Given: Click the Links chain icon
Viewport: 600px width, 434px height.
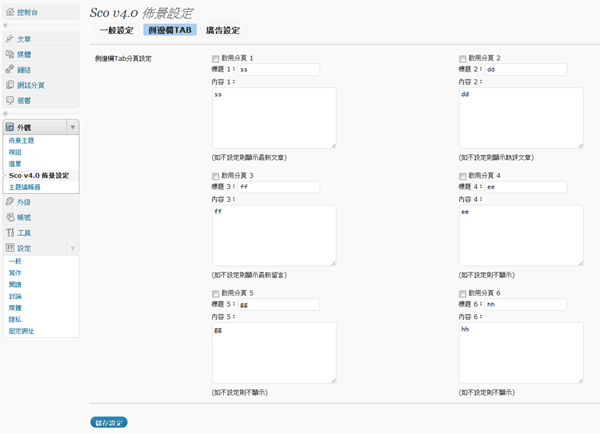Looking at the screenshot, I should (x=10, y=69).
